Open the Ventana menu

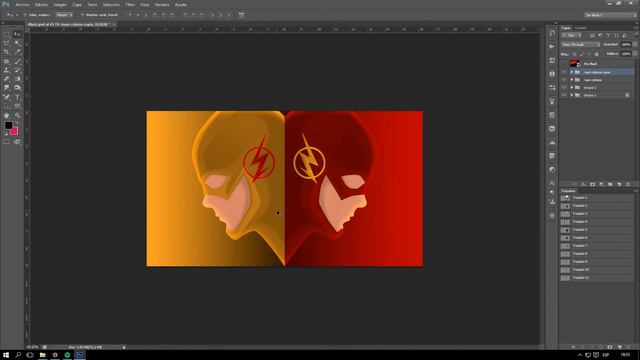pyautogui.click(x=162, y=5)
